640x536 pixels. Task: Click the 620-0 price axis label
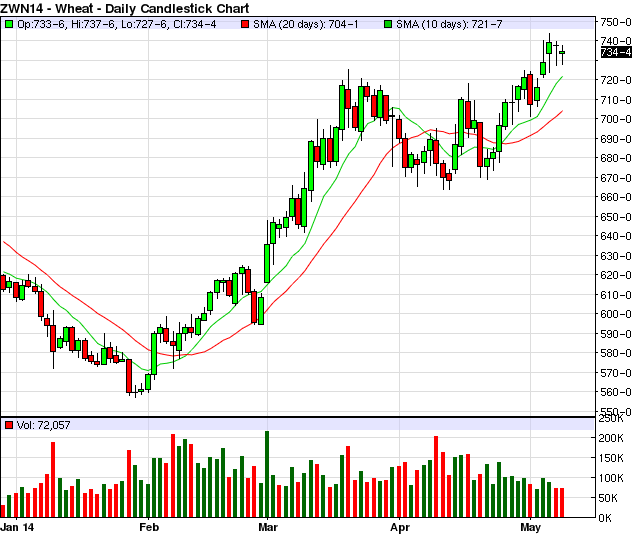pyautogui.click(x=616, y=275)
